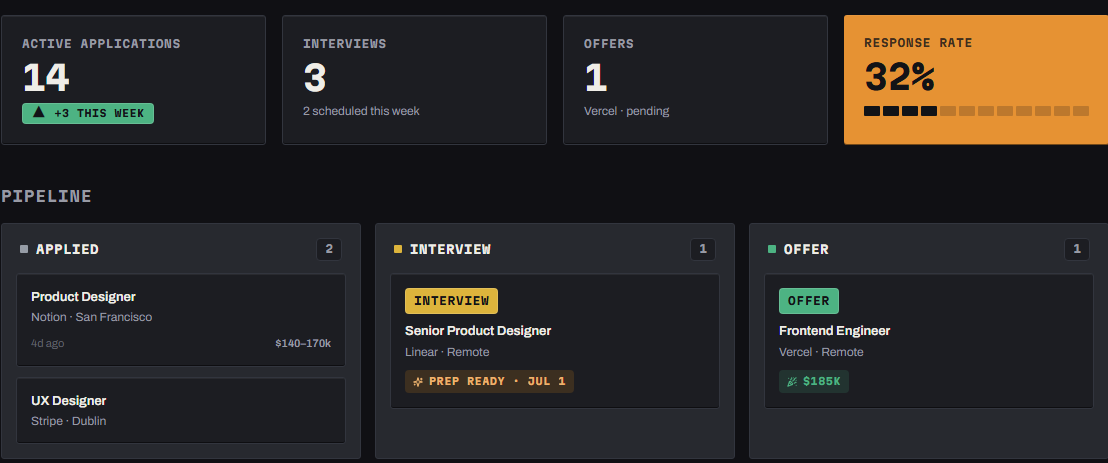The width and height of the screenshot is (1108, 463).
Task: Click the Vercel · Remote text
Action: tap(821, 352)
